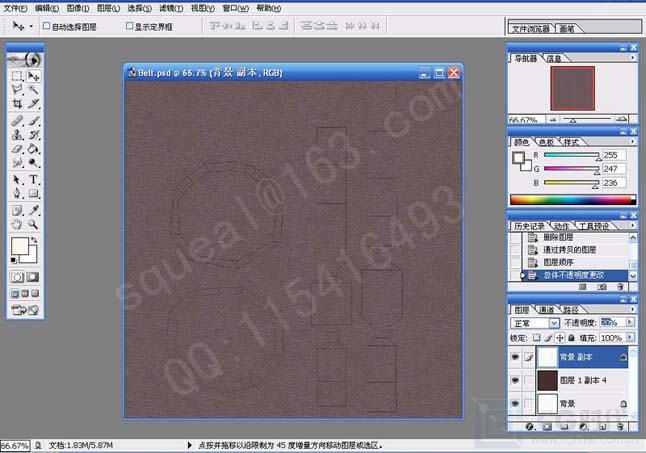Open Navigator panel flyout menu

coord(633,58)
